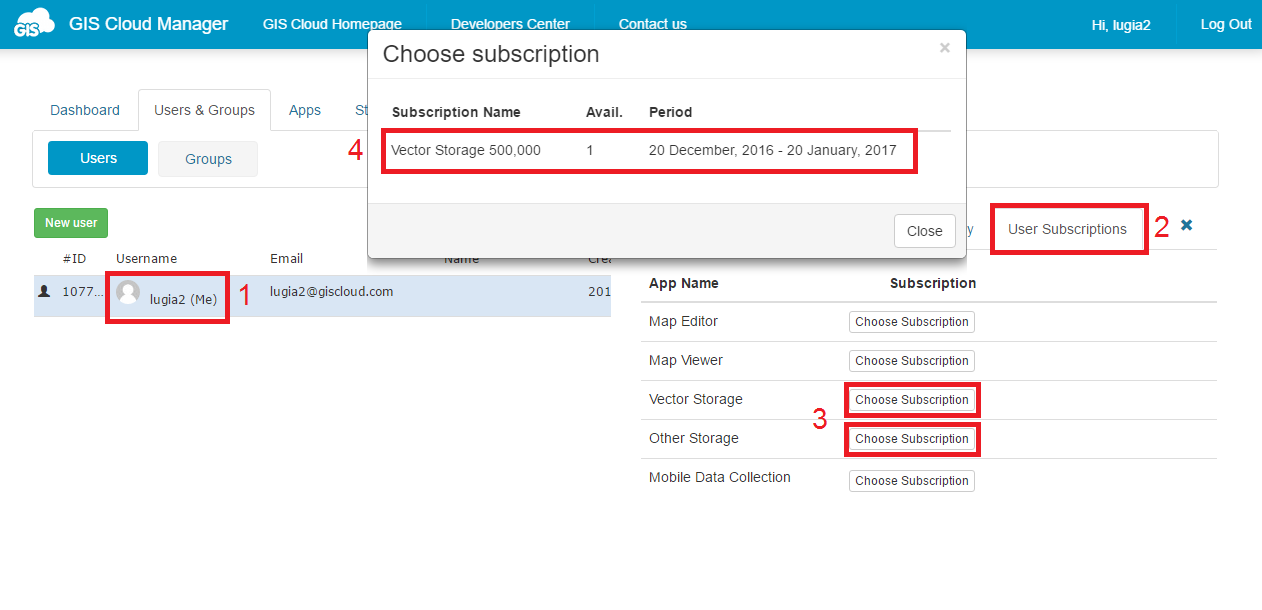Select the Vector Storage 500,000 subscription row
This screenshot has width=1262, height=610.
648,151
